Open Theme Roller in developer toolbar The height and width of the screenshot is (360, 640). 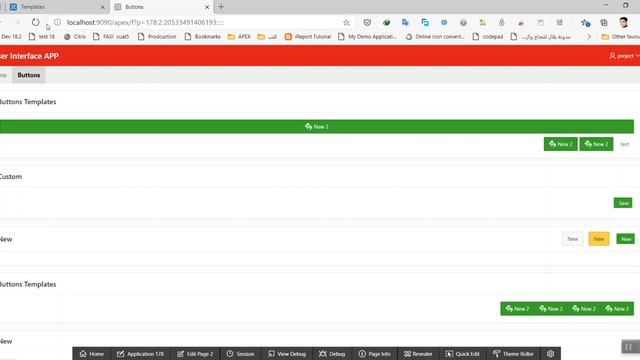click(513, 354)
